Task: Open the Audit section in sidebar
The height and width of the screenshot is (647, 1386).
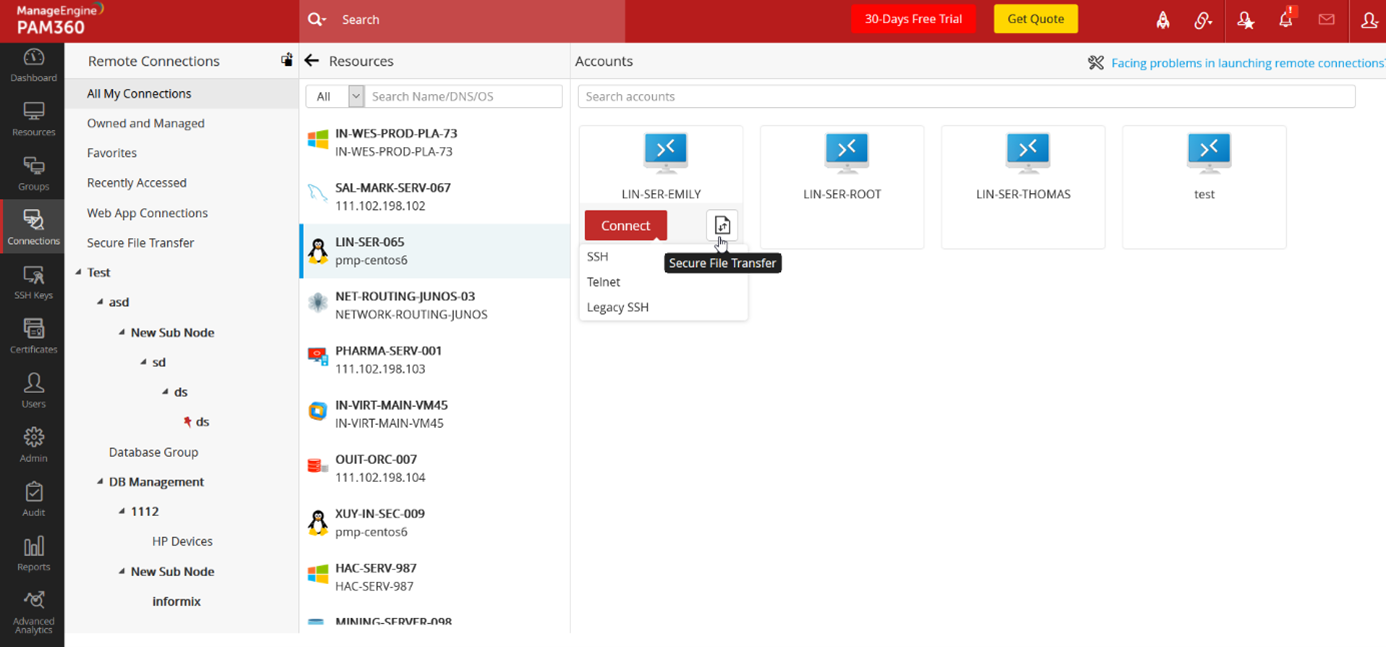Action: point(33,498)
